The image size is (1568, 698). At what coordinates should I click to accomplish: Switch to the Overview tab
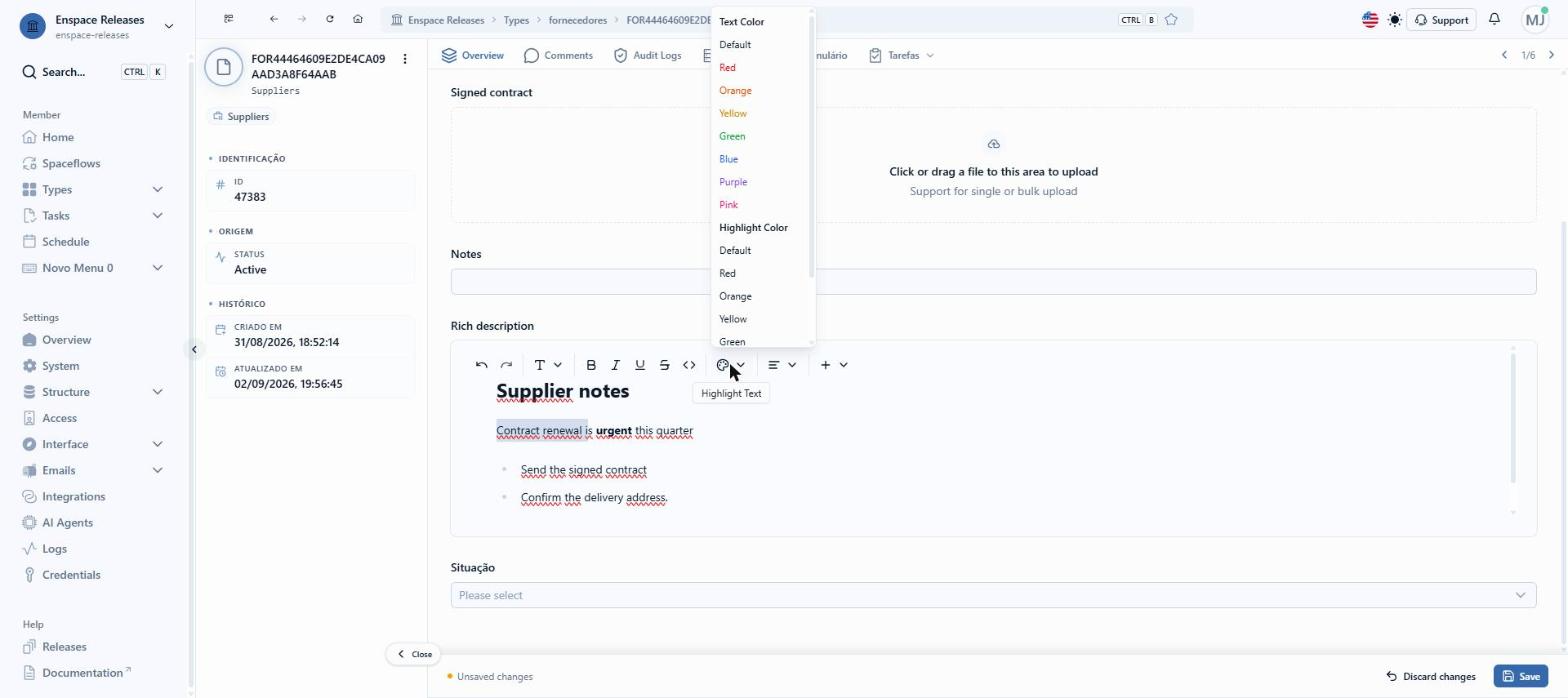472,55
